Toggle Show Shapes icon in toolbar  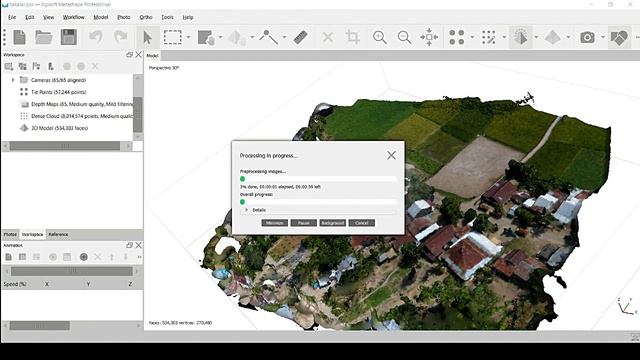[619, 38]
